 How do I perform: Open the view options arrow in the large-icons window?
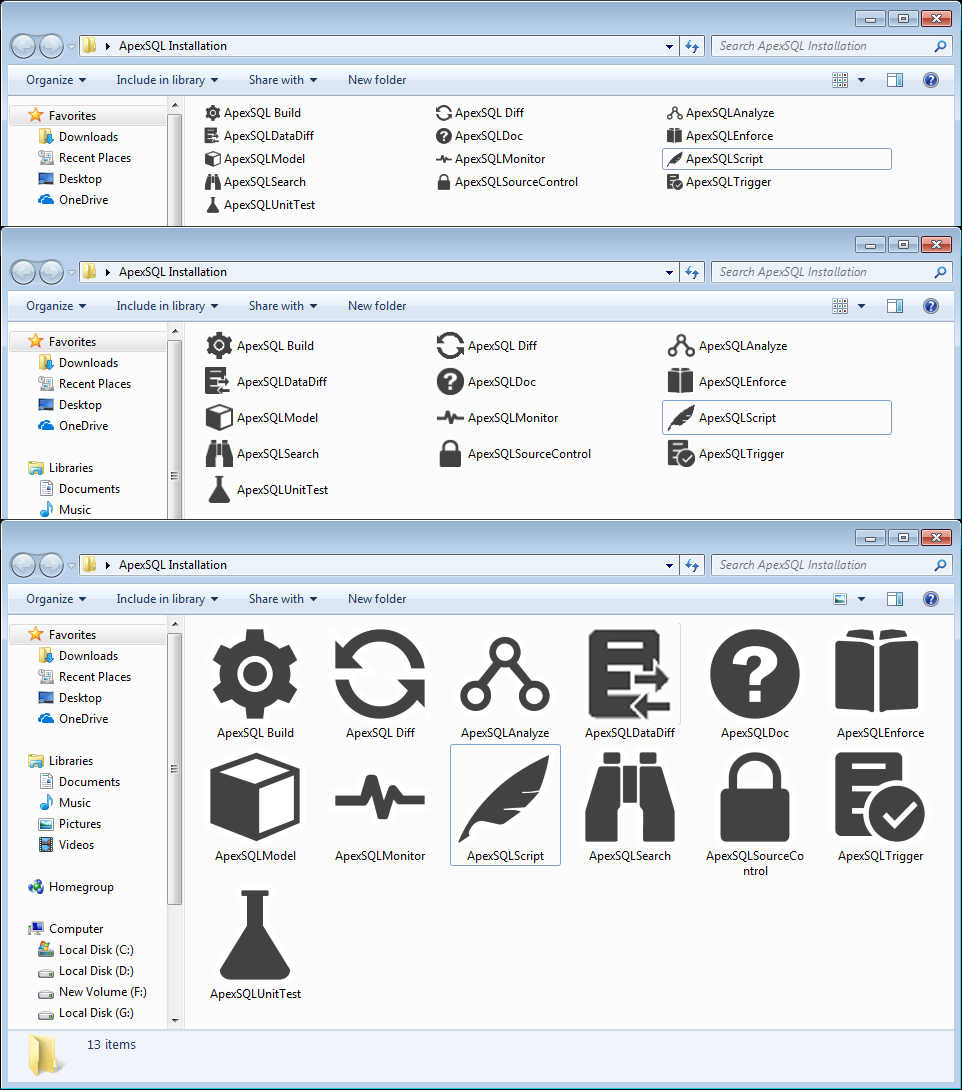click(x=861, y=599)
